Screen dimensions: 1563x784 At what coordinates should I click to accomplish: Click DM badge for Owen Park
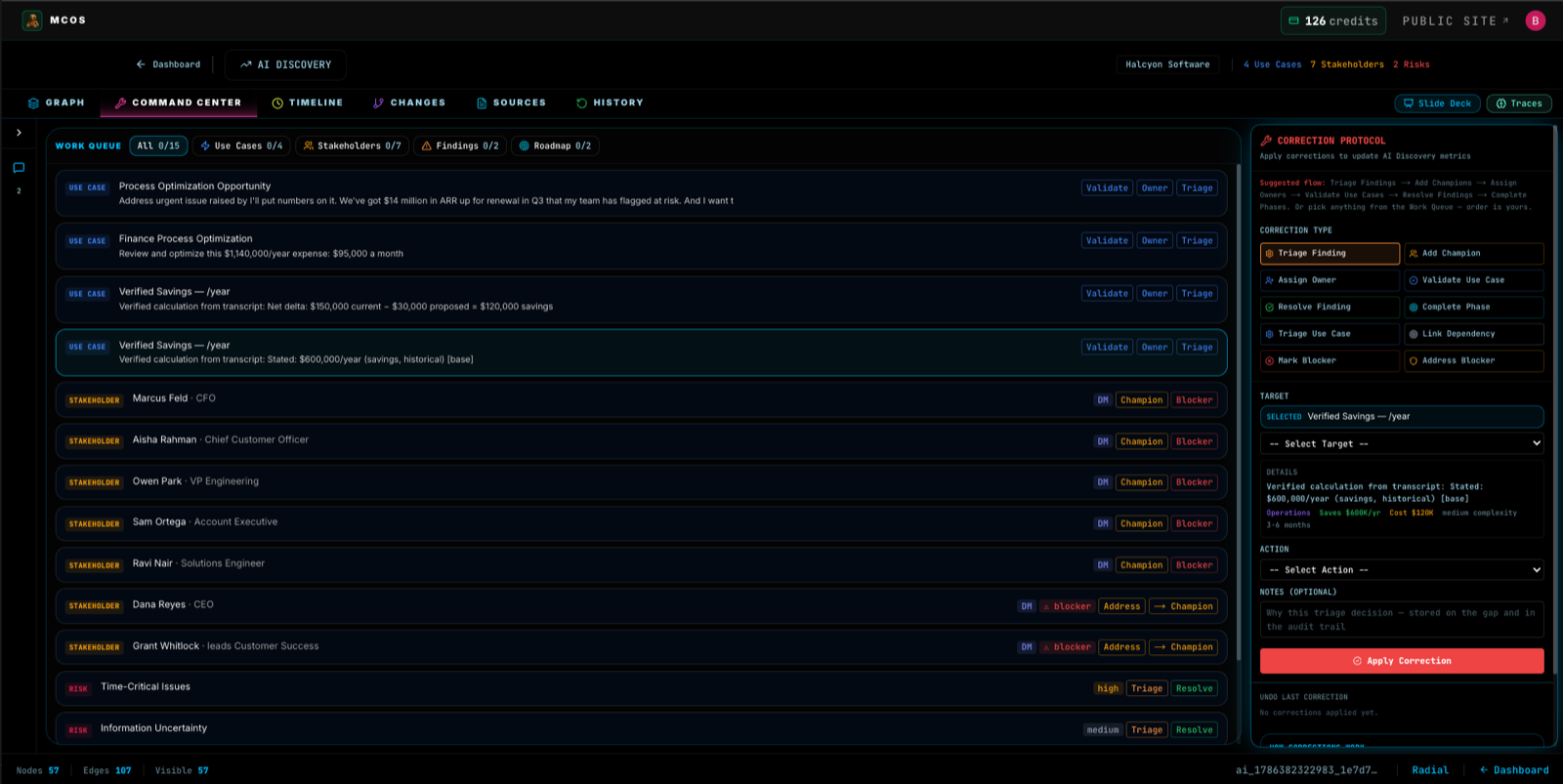(x=1102, y=482)
